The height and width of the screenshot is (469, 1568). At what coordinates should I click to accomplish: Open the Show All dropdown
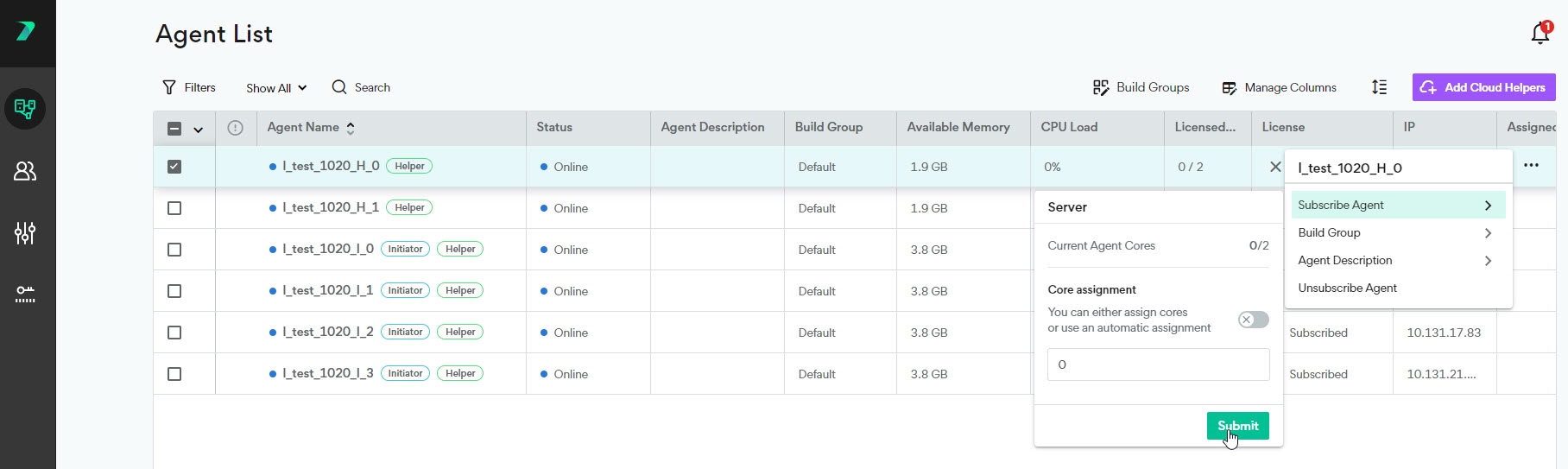(275, 88)
